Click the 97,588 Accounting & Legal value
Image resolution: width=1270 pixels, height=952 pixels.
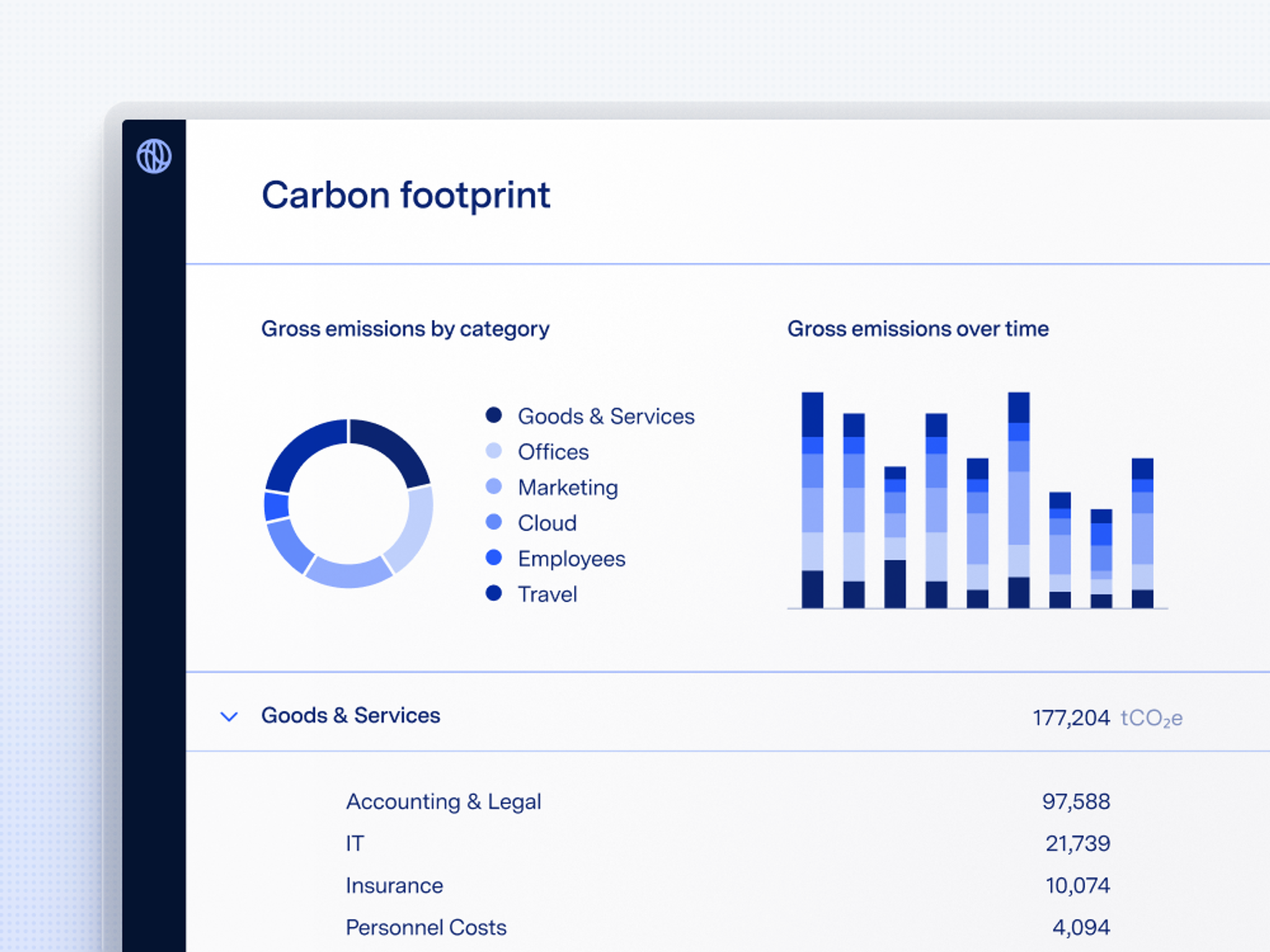(1076, 801)
